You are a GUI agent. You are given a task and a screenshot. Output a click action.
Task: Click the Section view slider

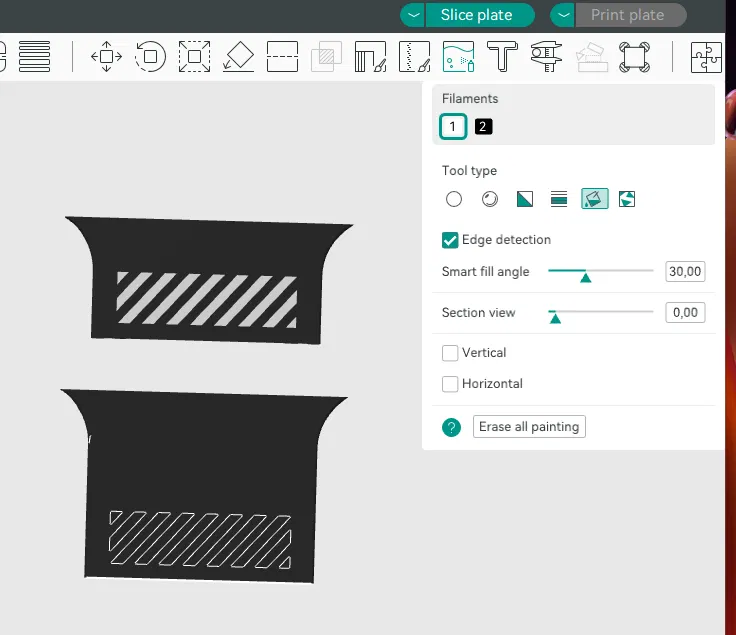coord(600,313)
